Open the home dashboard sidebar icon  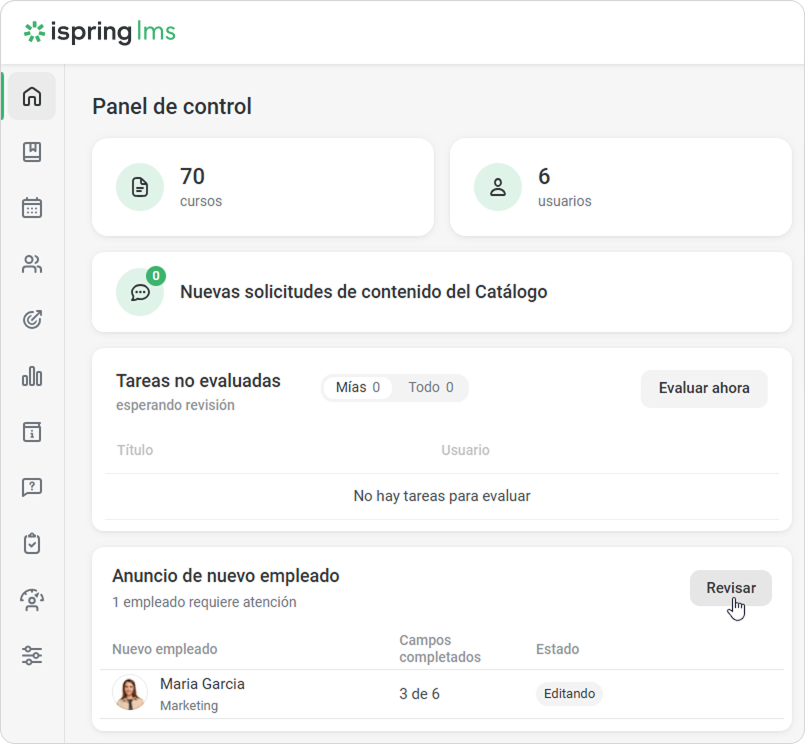point(32,96)
